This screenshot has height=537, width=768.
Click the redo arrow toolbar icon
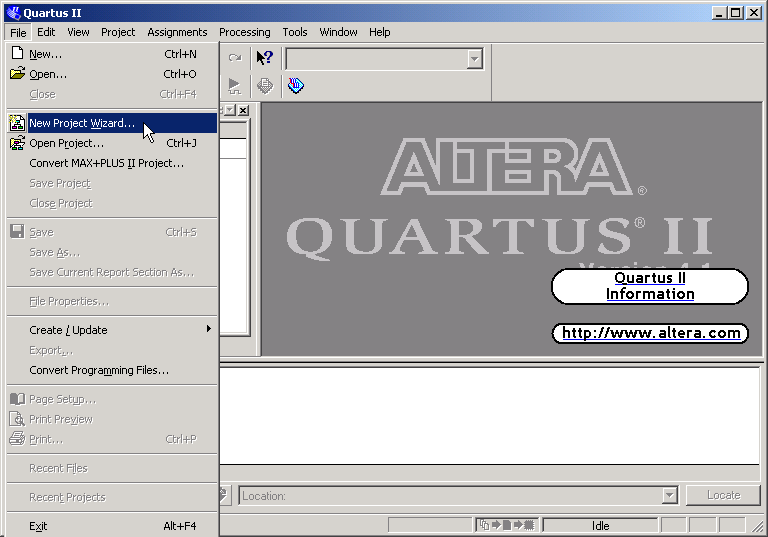click(235, 58)
